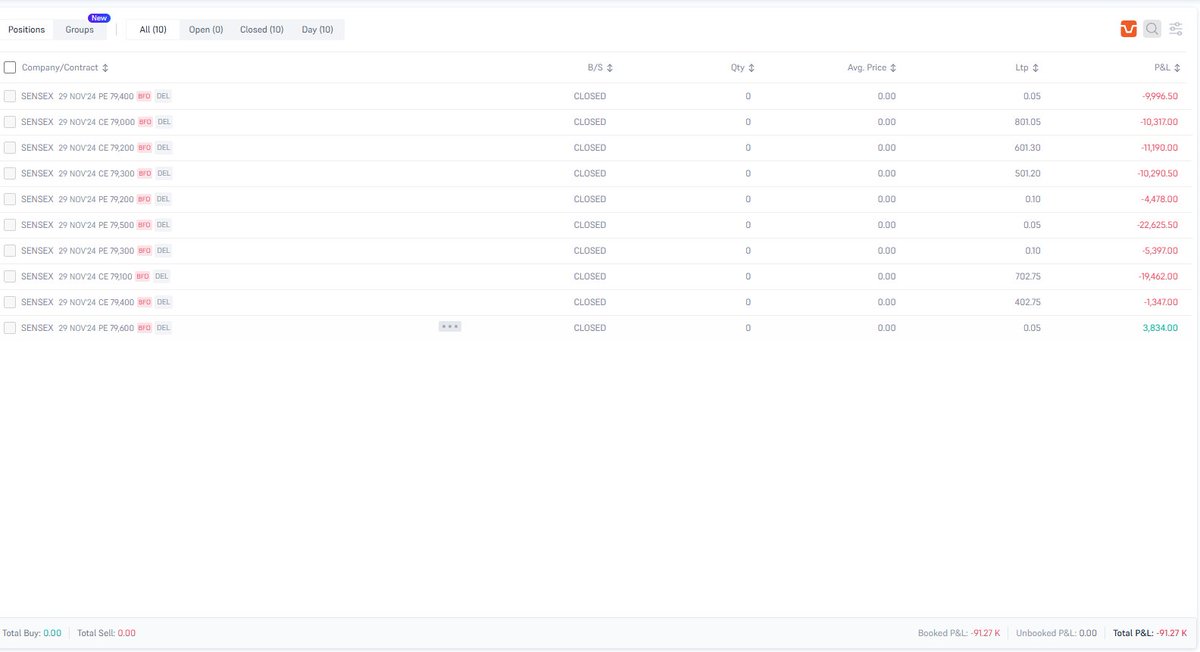Click the Unbooked P&L value in footer
Screen dimensions: 1200x652
coord(1088,633)
